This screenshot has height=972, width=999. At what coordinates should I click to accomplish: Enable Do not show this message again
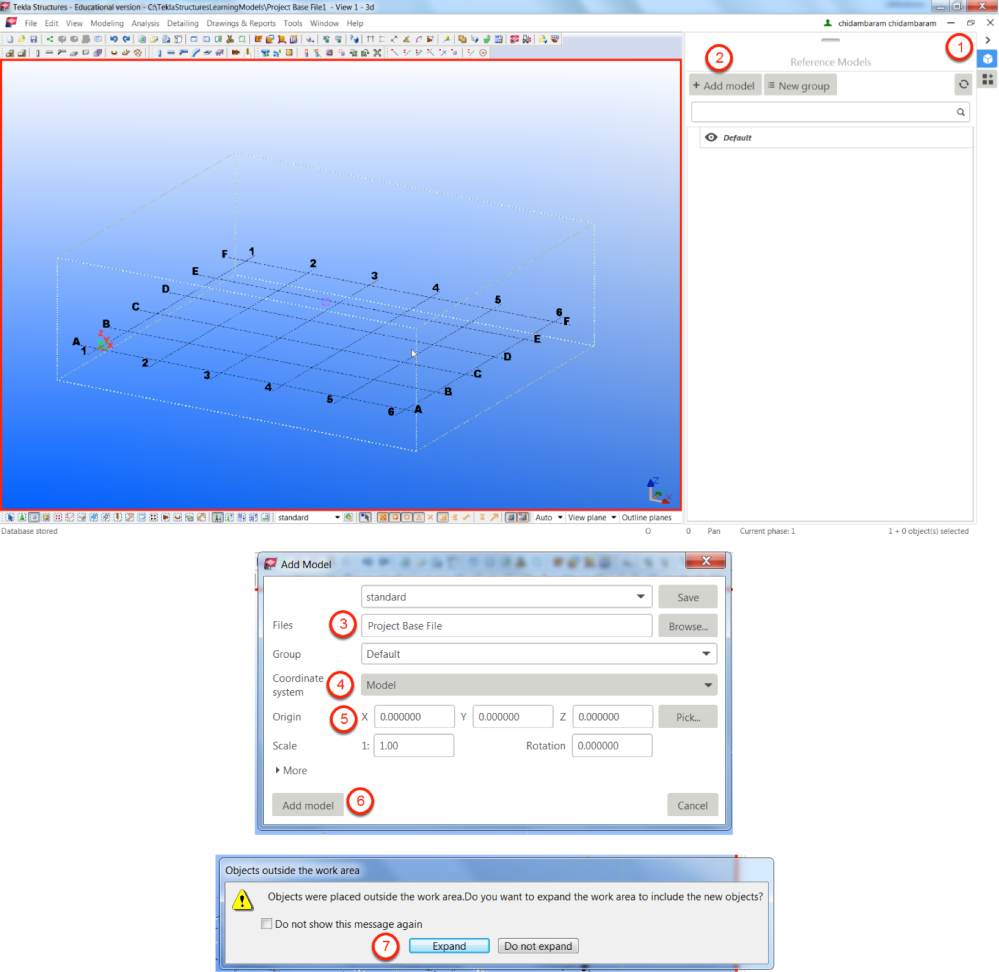click(x=266, y=924)
